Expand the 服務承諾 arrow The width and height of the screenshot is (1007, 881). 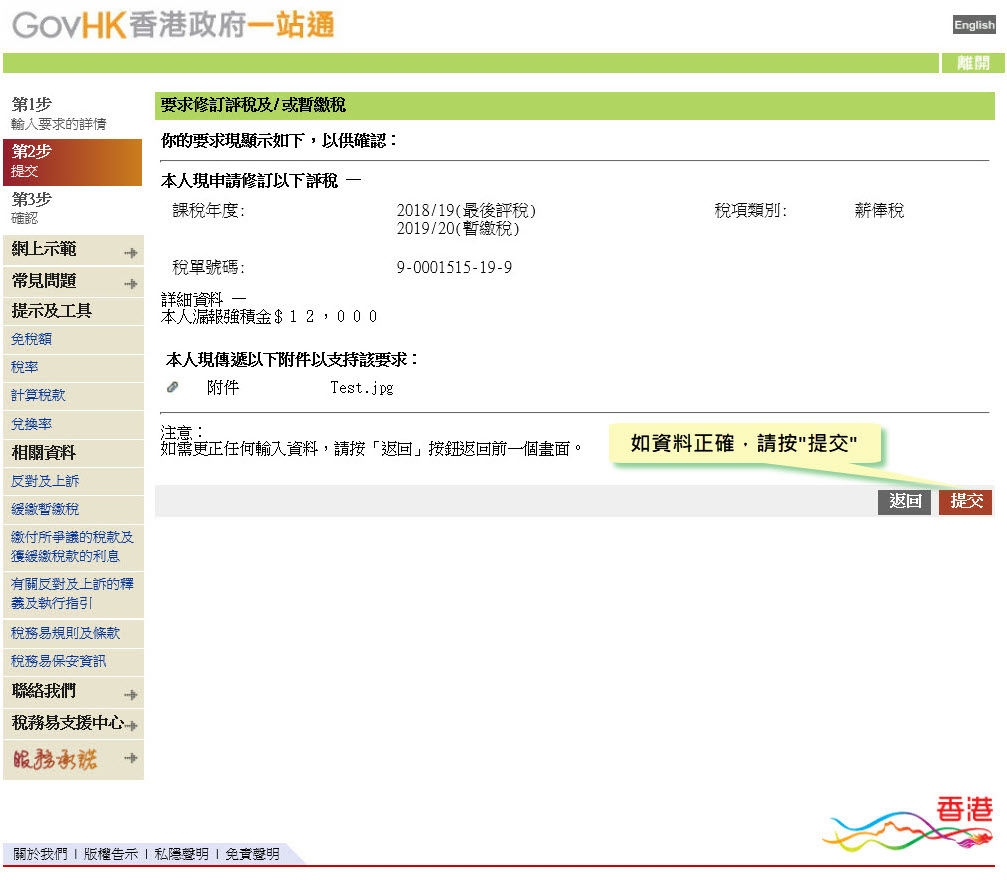pyautogui.click(x=130, y=758)
